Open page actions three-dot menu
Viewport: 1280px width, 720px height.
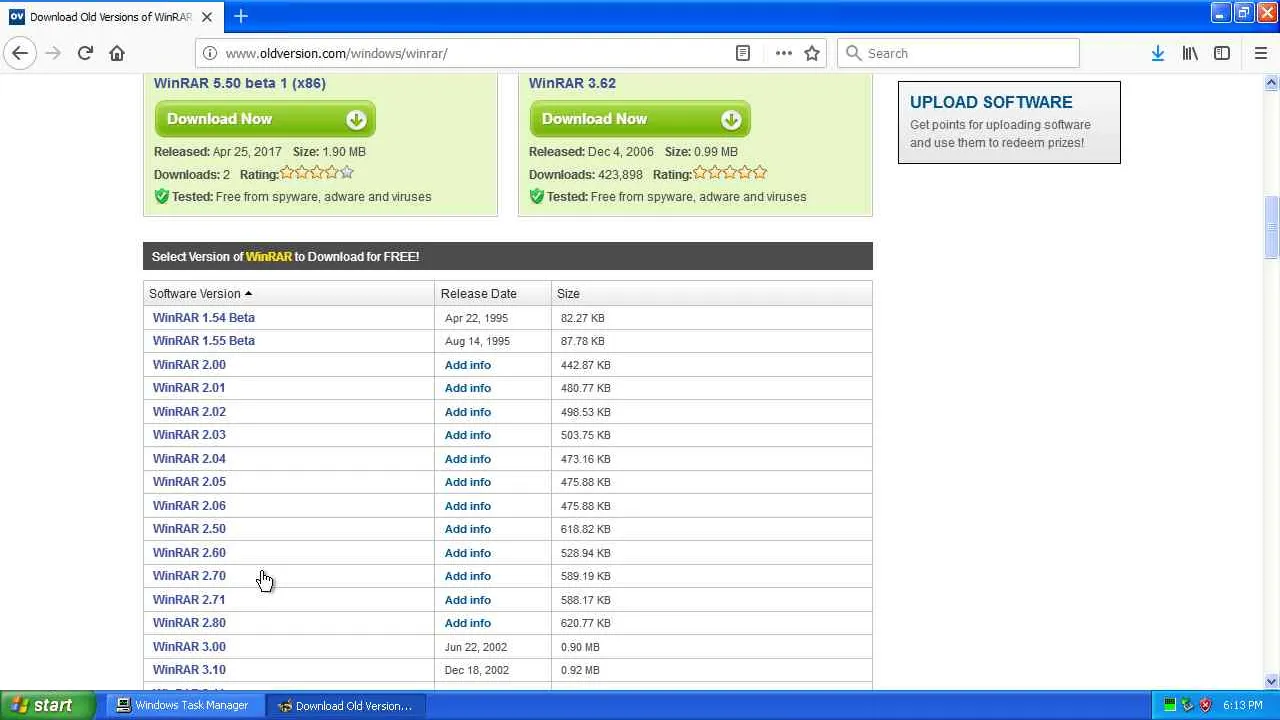point(783,53)
